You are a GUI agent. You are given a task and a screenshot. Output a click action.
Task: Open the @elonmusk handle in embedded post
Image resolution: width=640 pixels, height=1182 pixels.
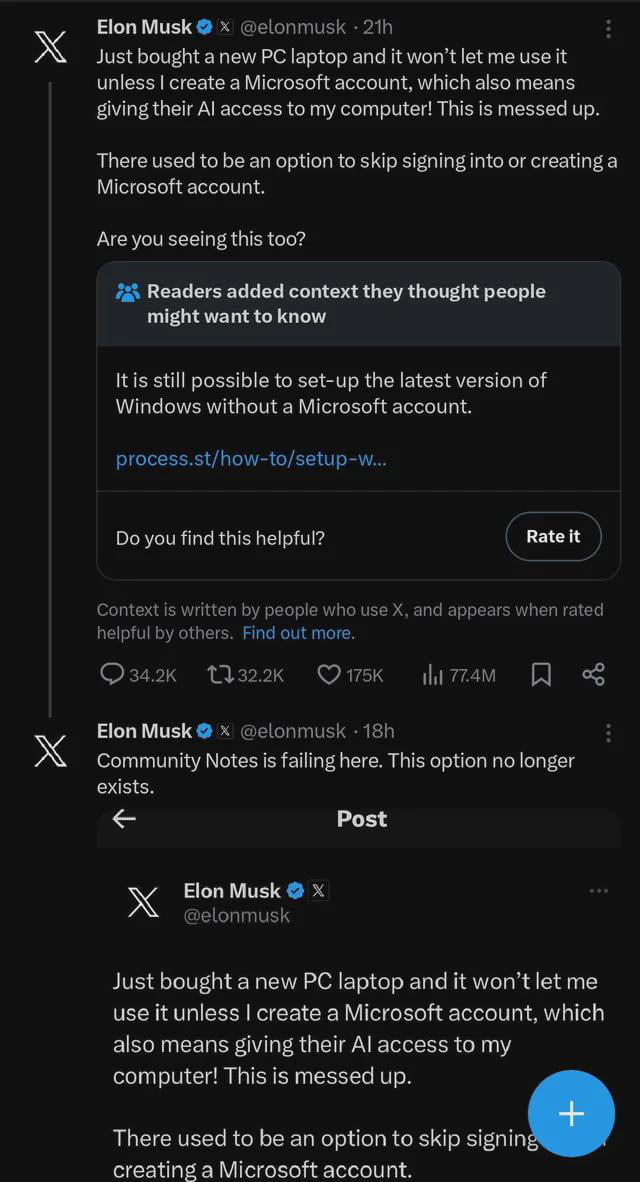click(236, 915)
